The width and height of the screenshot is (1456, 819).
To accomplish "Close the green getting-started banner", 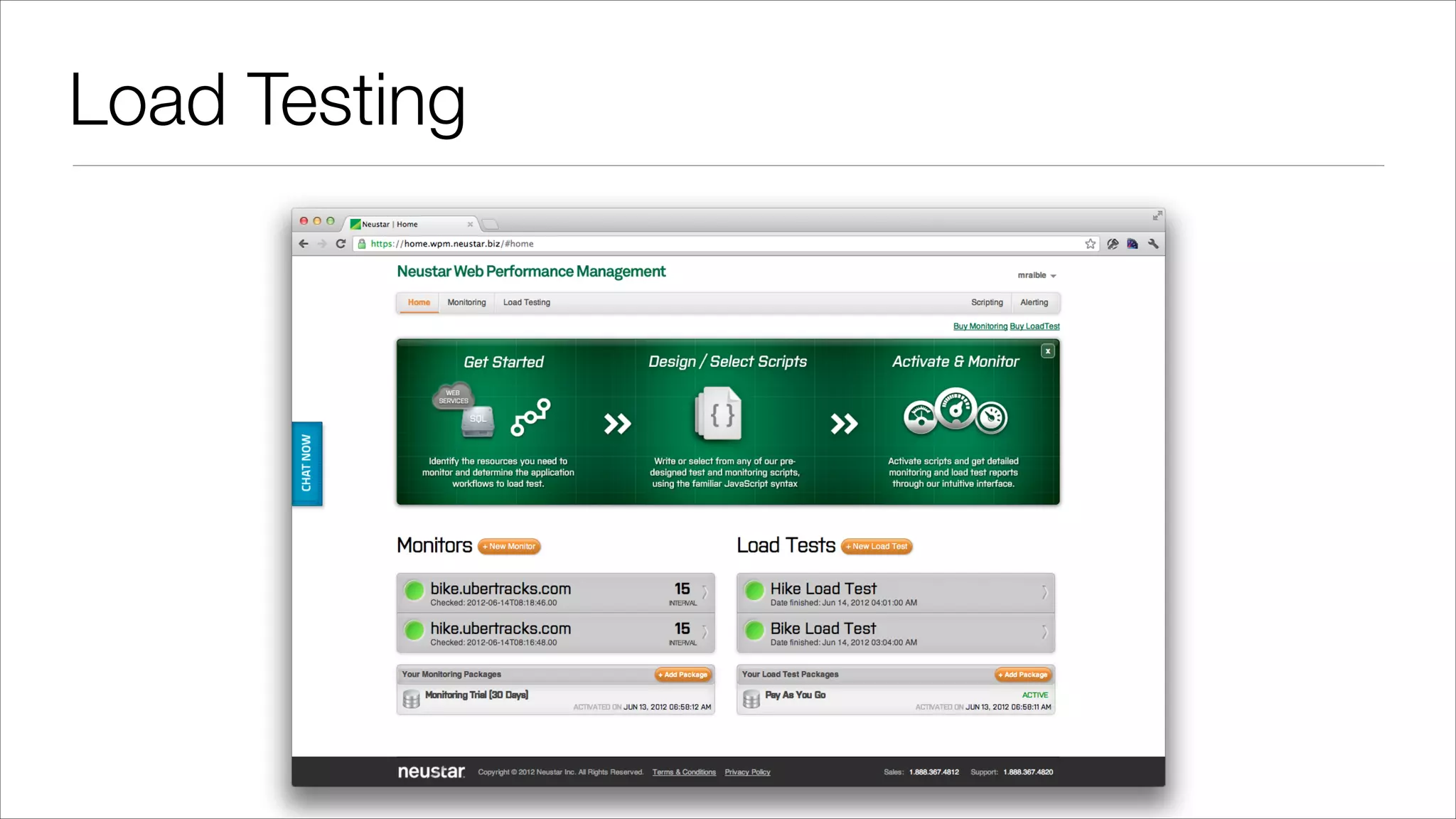I will click(x=1047, y=351).
